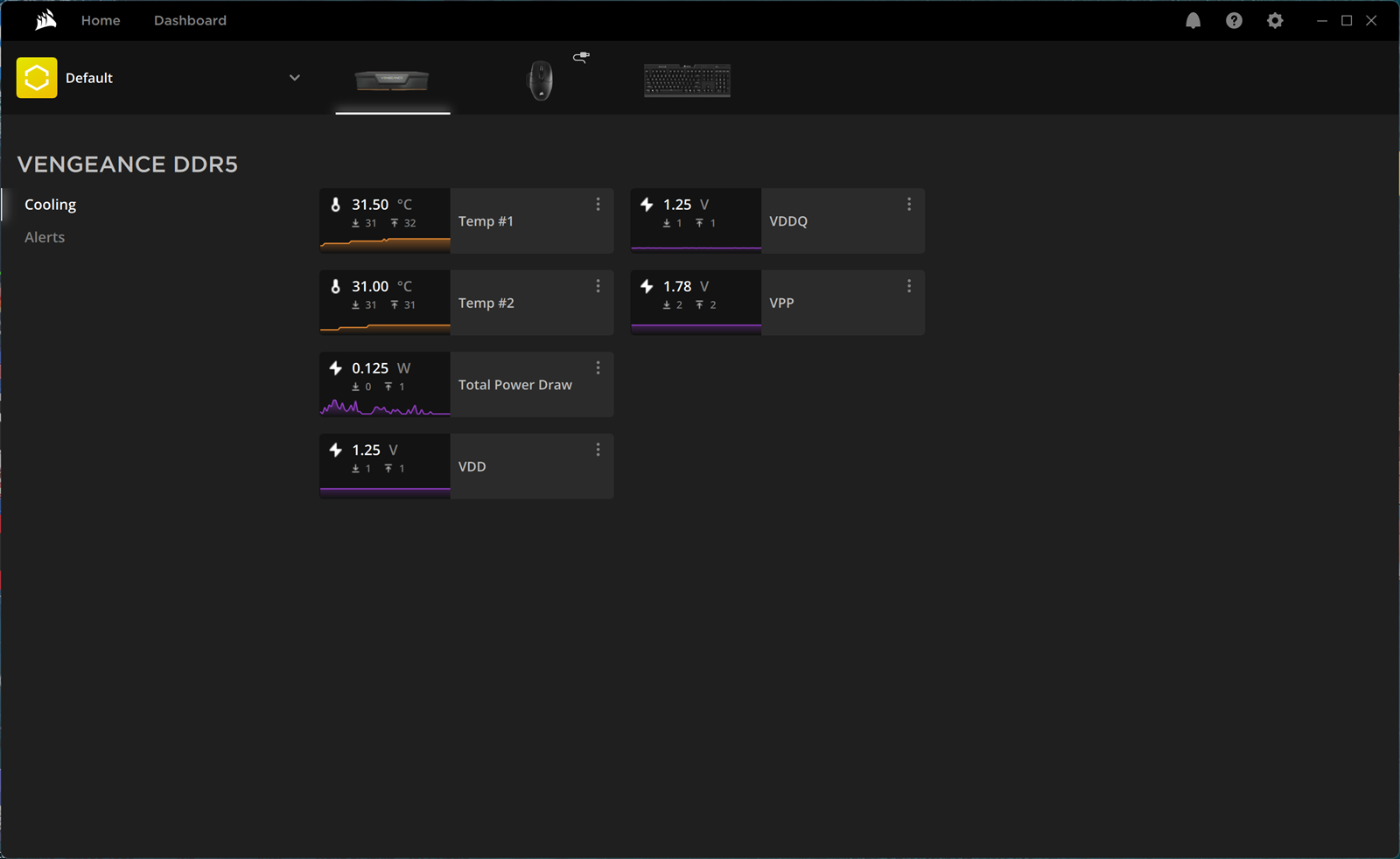This screenshot has width=1400, height=859.
Task: Click the Temp #1 thermometer icon
Action: 335,205
